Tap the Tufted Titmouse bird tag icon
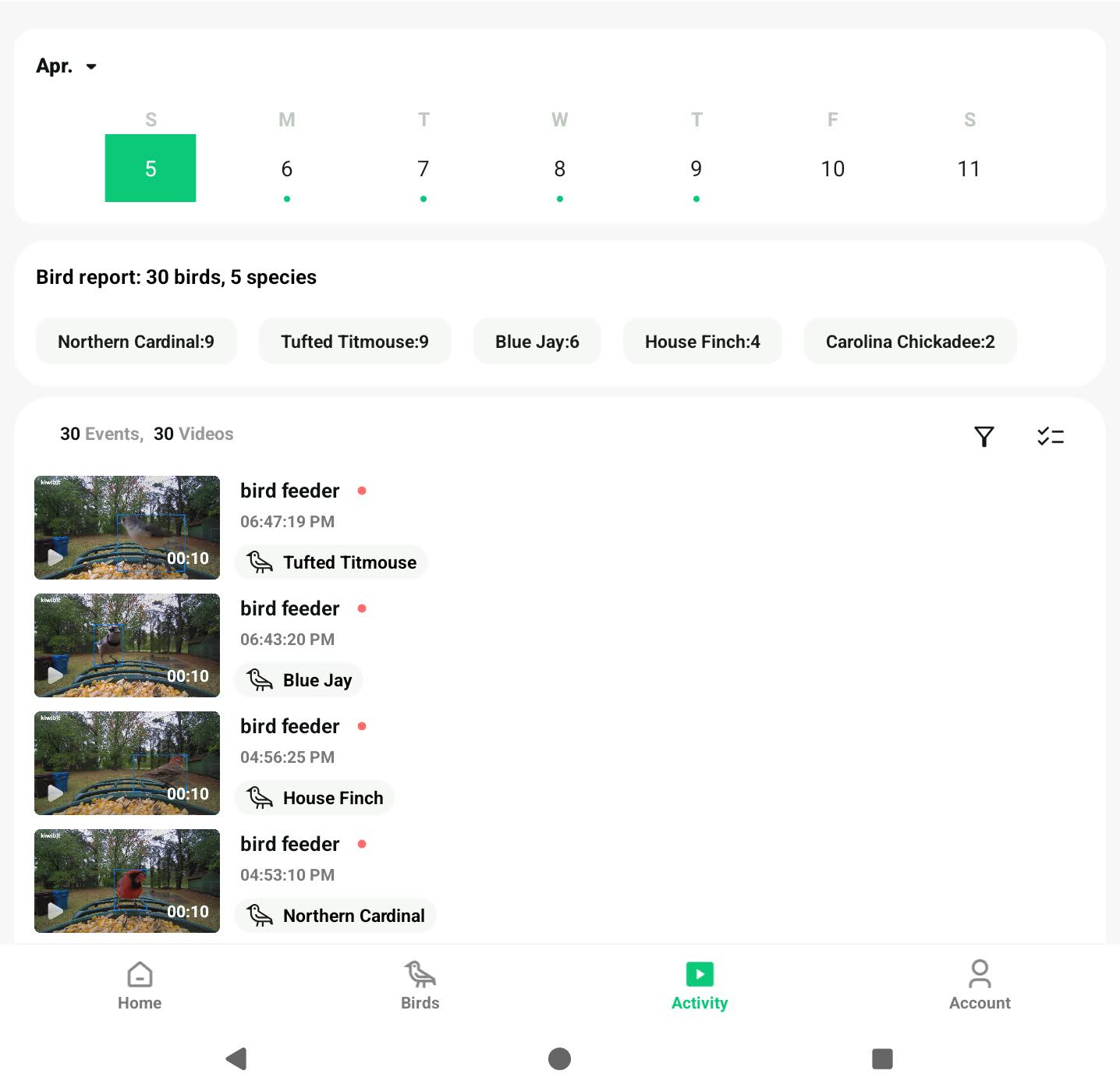Image resolution: width=1120 pixels, height=1092 pixels. pyautogui.click(x=260, y=562)
